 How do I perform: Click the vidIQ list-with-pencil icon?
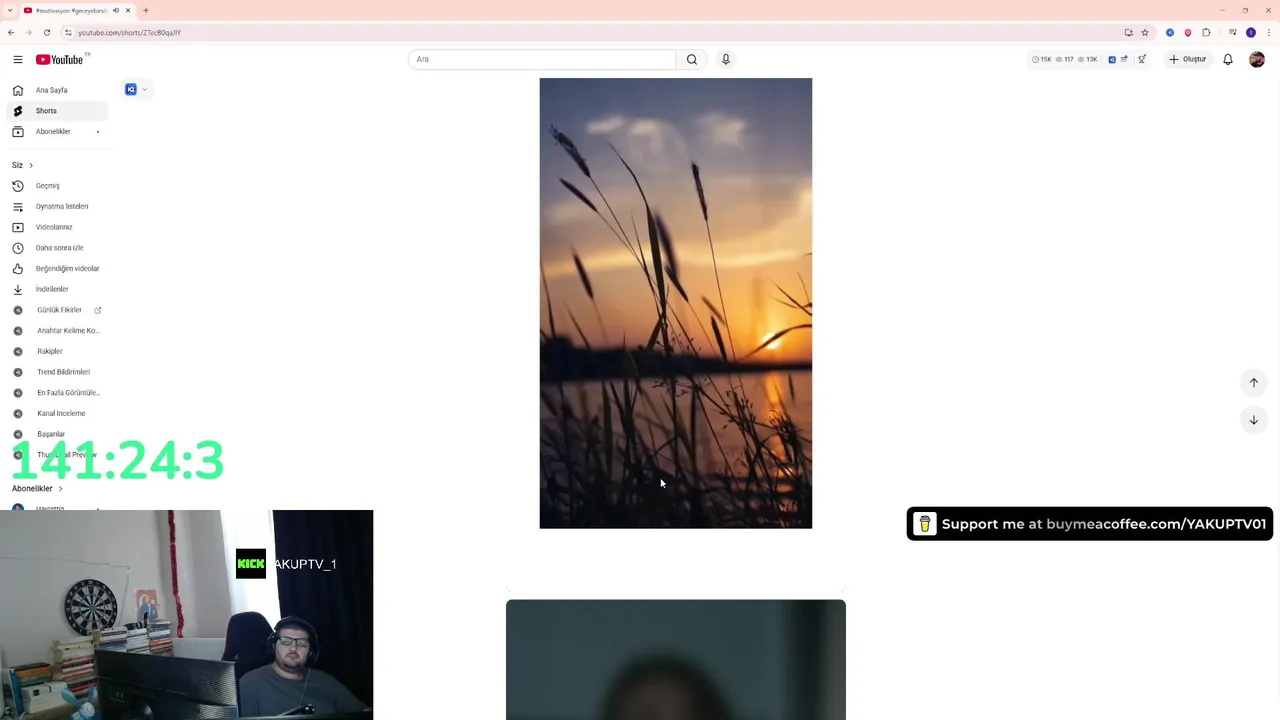[1125, 59]
